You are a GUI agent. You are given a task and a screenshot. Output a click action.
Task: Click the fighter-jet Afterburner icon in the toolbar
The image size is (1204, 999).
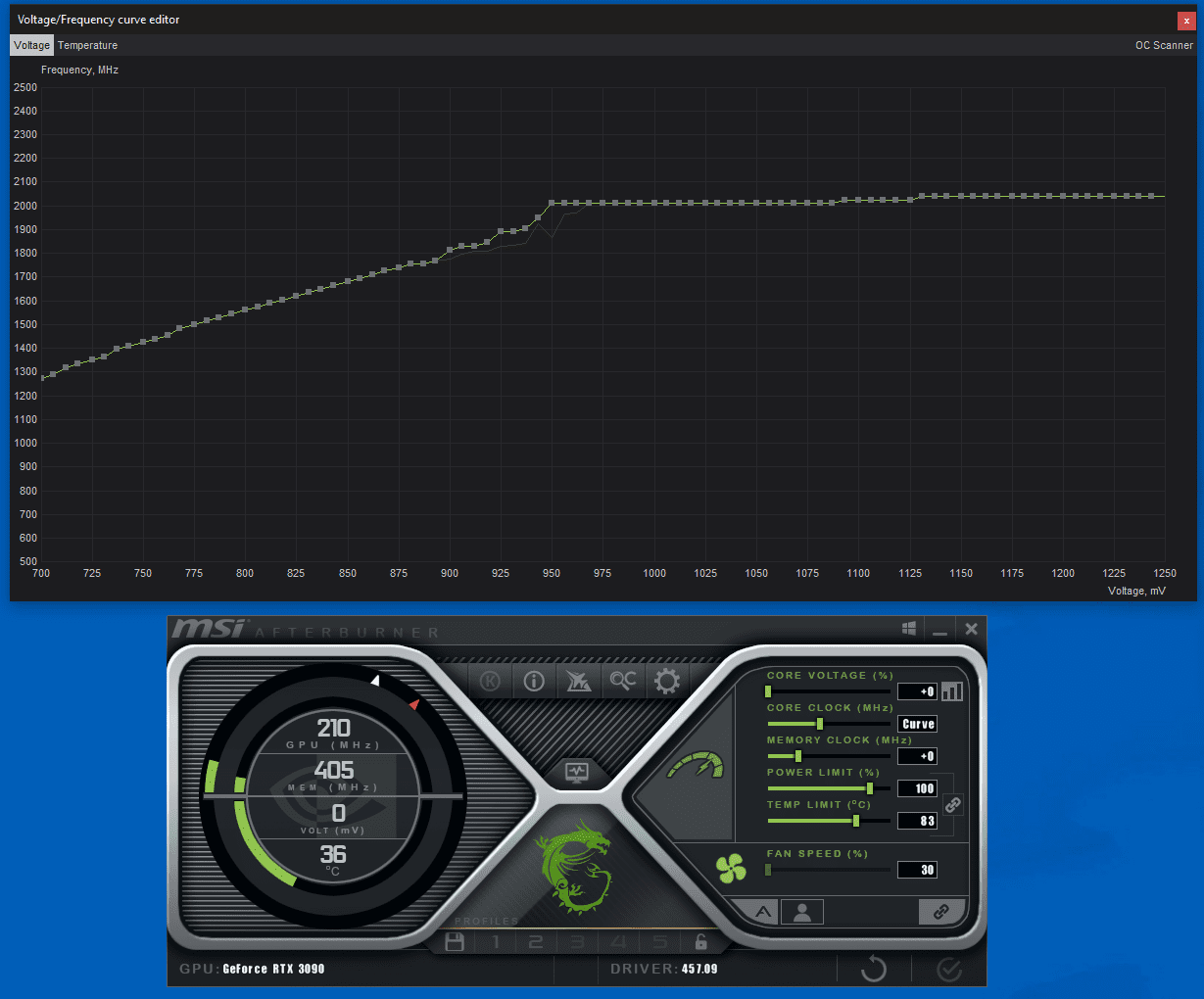point(578,681)
